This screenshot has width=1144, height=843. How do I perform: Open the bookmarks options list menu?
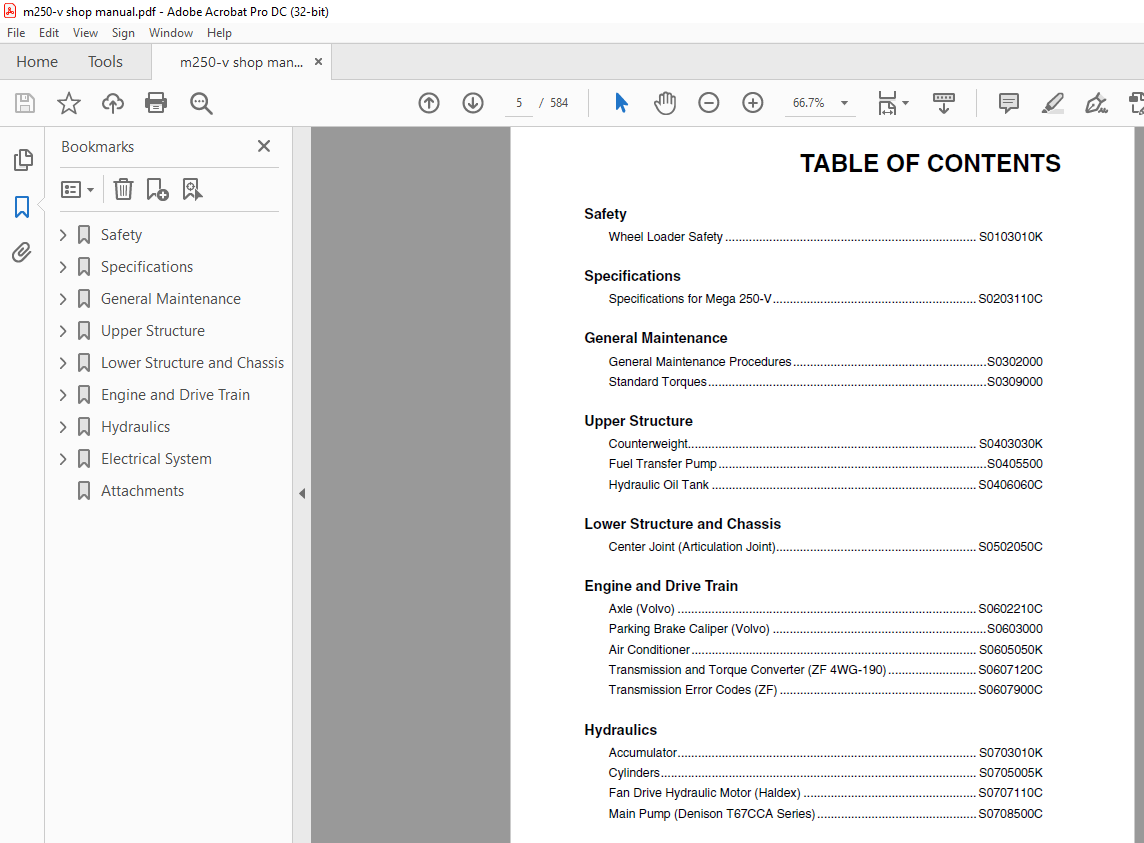(x=77, y=190)
